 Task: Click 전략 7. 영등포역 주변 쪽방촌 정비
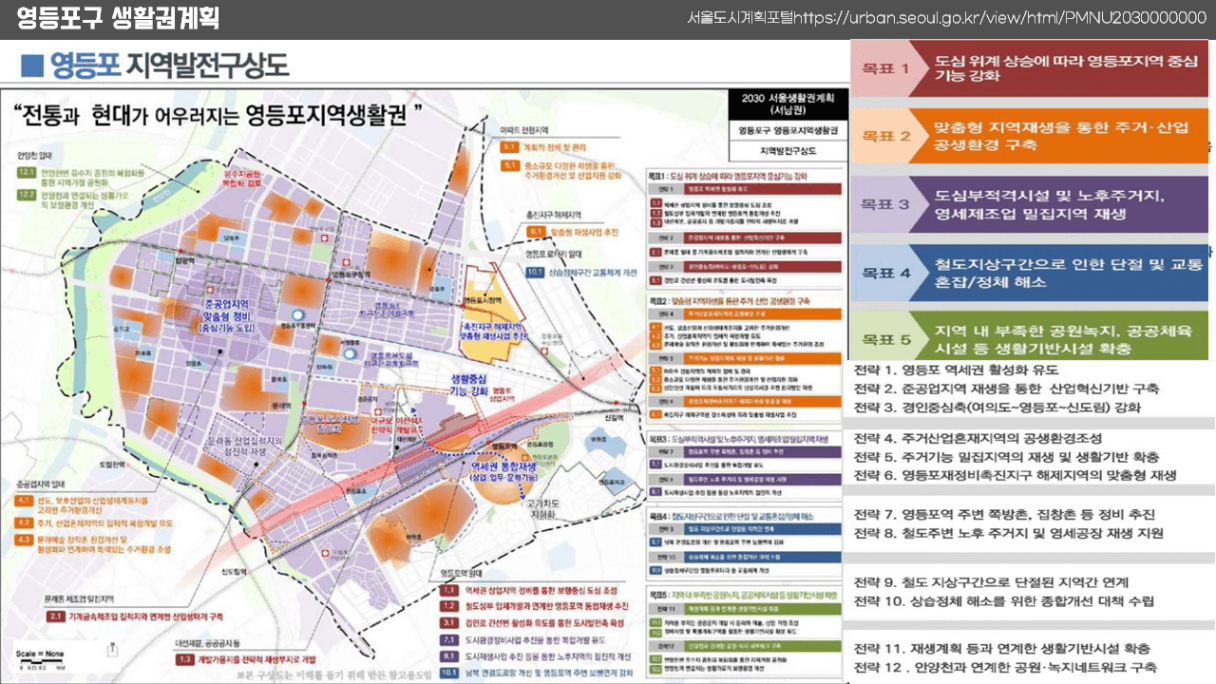(1005, 514)
